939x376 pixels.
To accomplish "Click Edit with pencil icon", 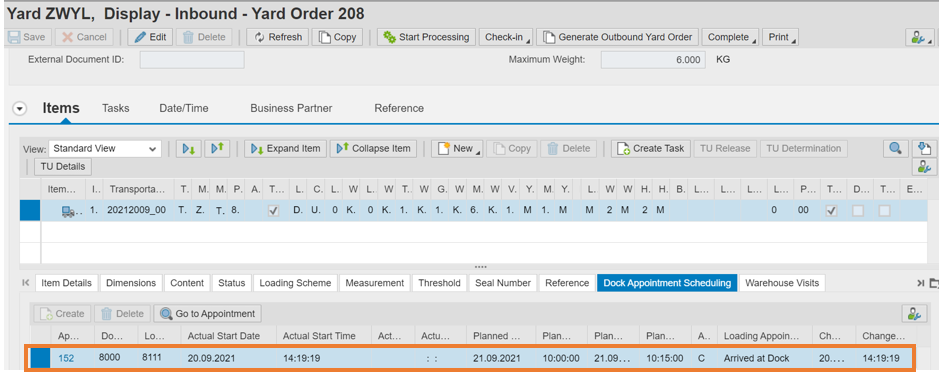I will point(150,37).
